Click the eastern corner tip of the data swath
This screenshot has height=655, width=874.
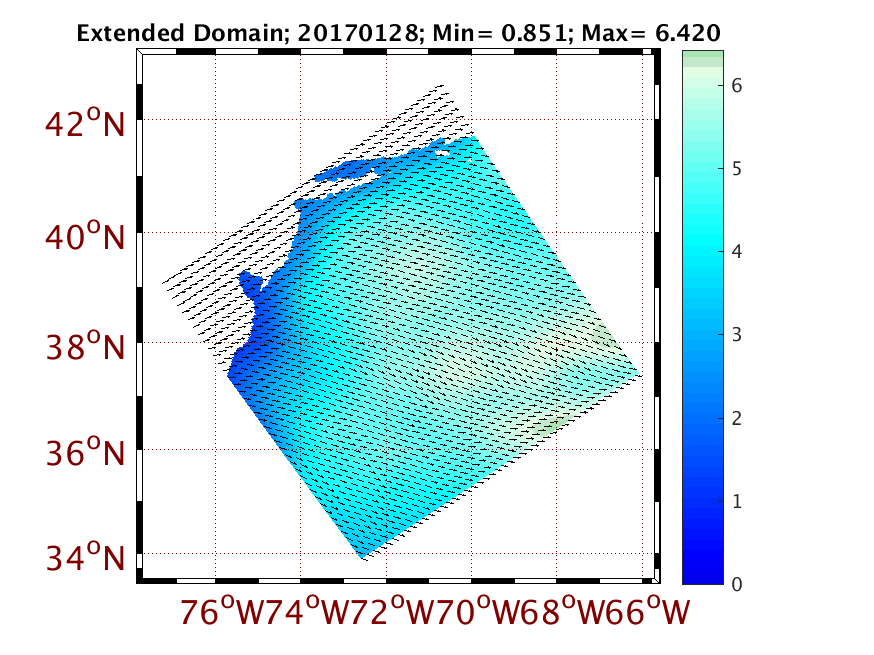pos(639,376)
